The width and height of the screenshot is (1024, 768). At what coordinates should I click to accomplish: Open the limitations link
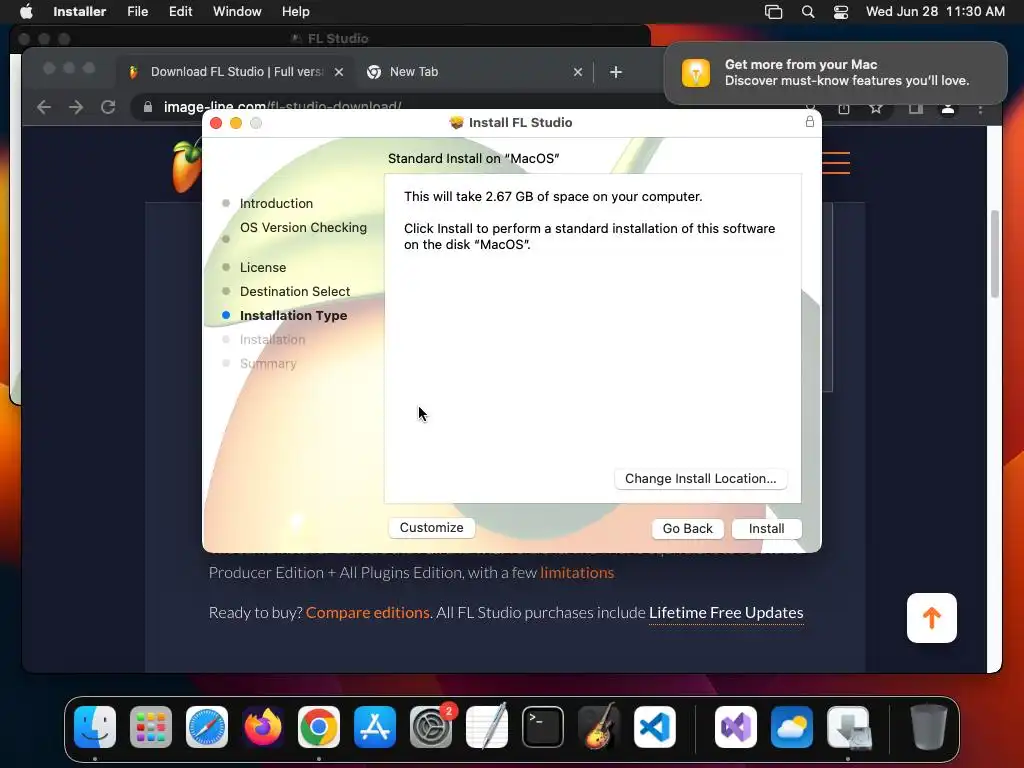pyautogui.click(x=577, y=573)
